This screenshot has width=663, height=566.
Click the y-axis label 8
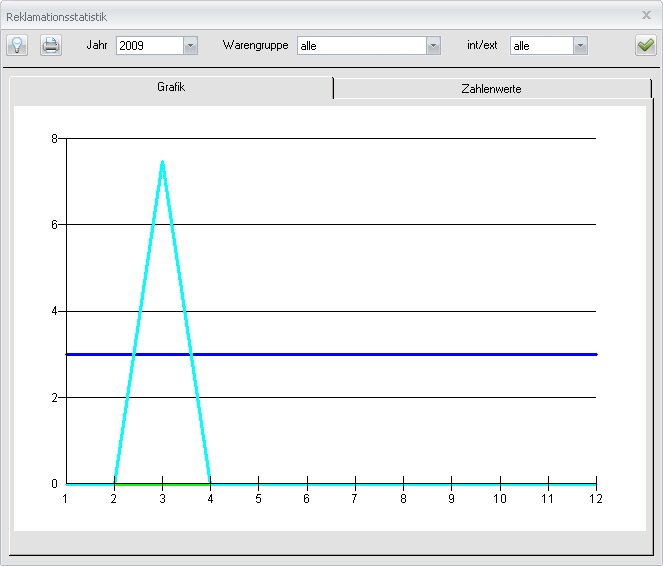point(54,138)
